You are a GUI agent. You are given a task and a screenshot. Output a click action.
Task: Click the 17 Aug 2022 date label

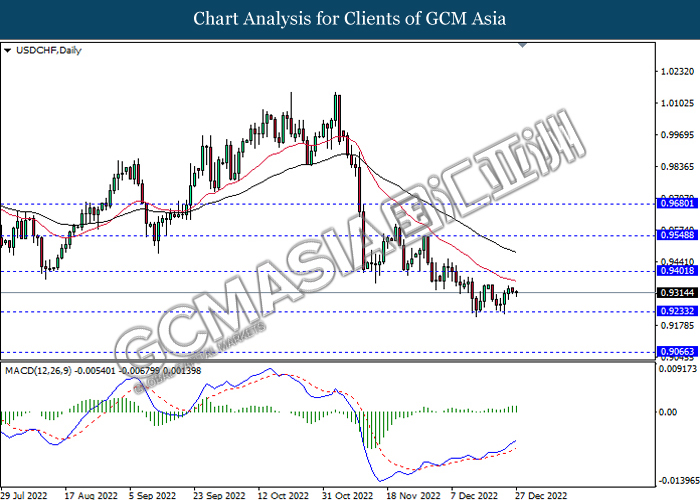pos(91,495)
